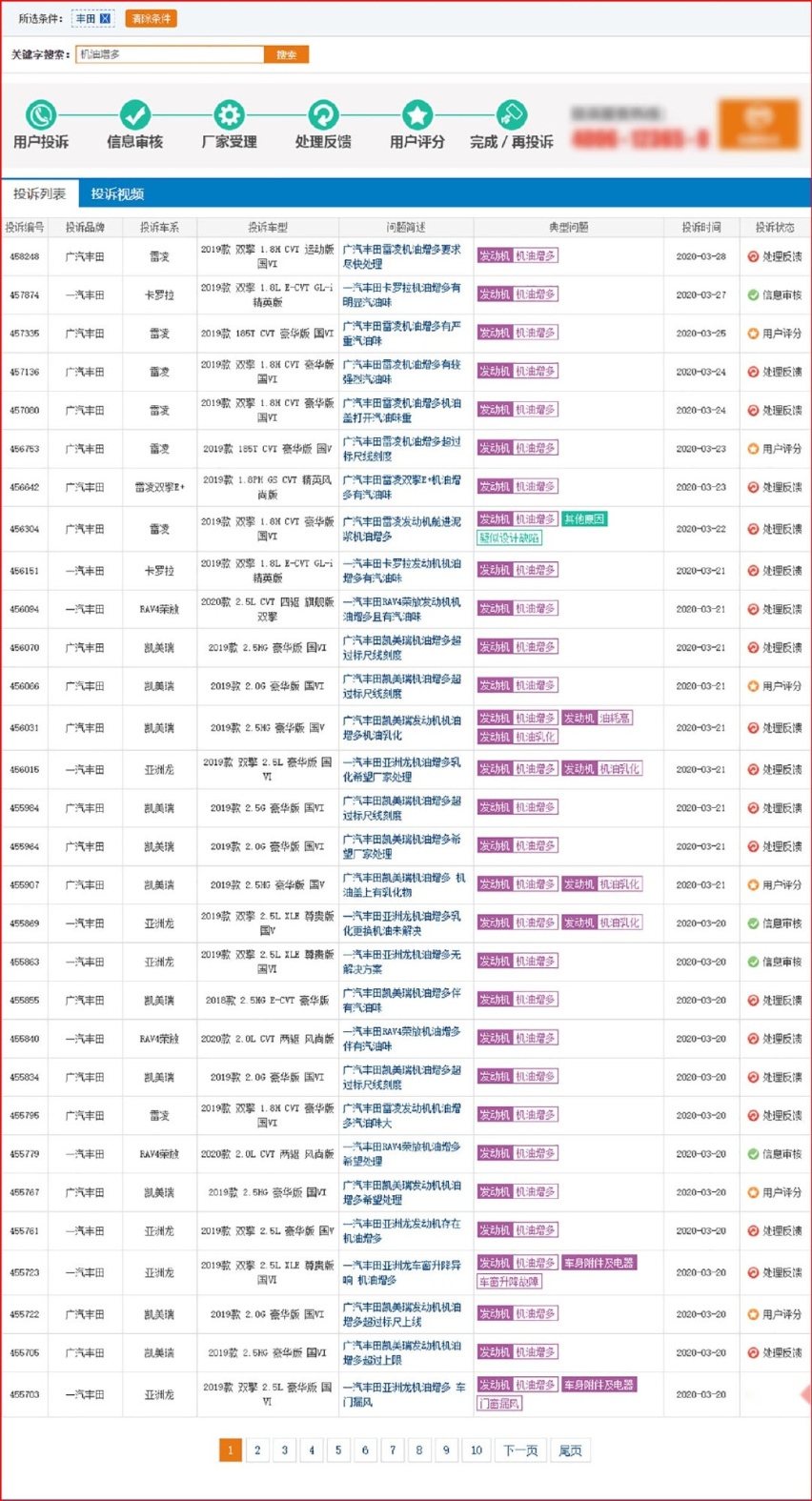Click the 机油增多 tag in row 458248
Screen dimensions: 812x1501
(x=536, y=256)
